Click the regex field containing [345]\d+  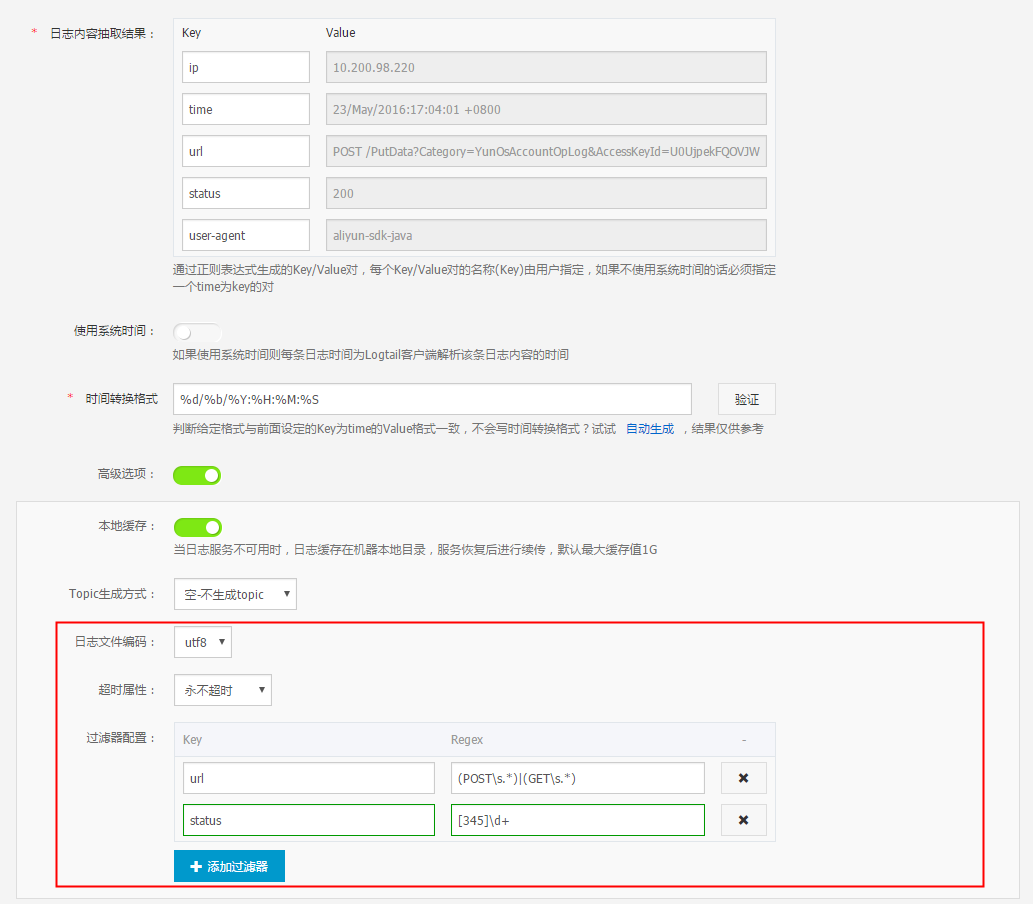click(577, 820)
